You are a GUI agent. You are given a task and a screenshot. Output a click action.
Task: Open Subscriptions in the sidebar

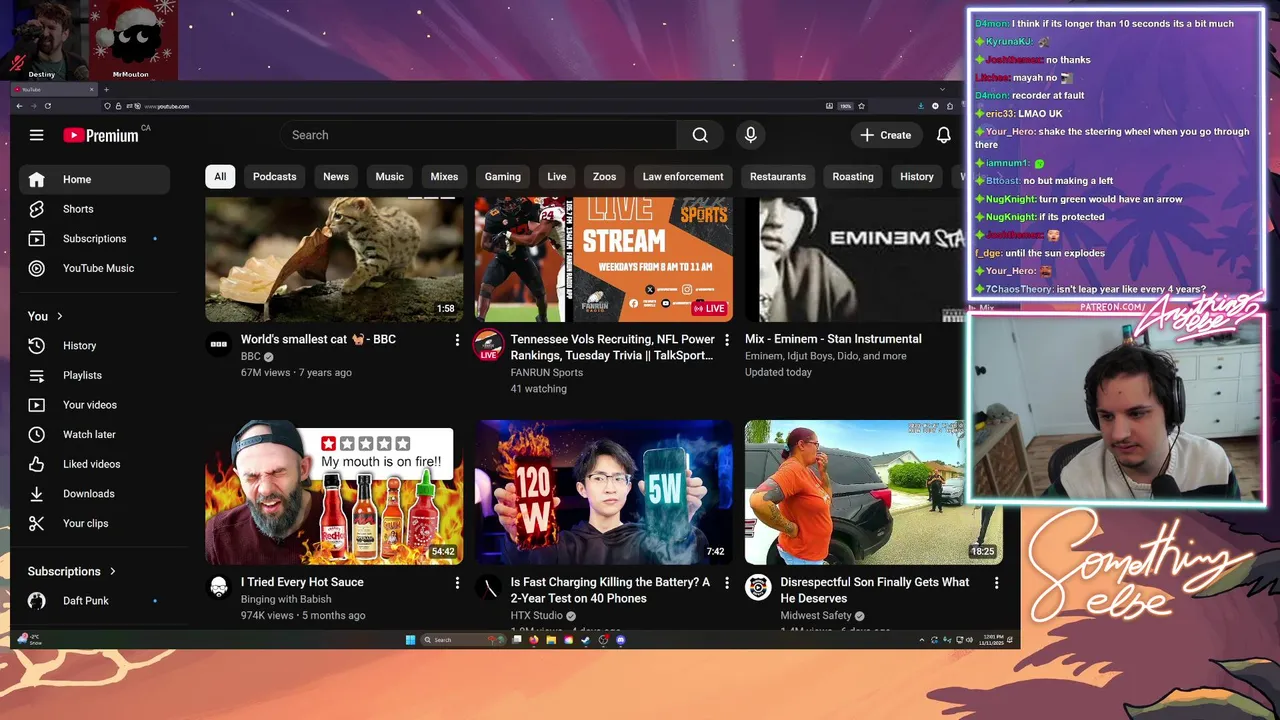coord(94,239)
